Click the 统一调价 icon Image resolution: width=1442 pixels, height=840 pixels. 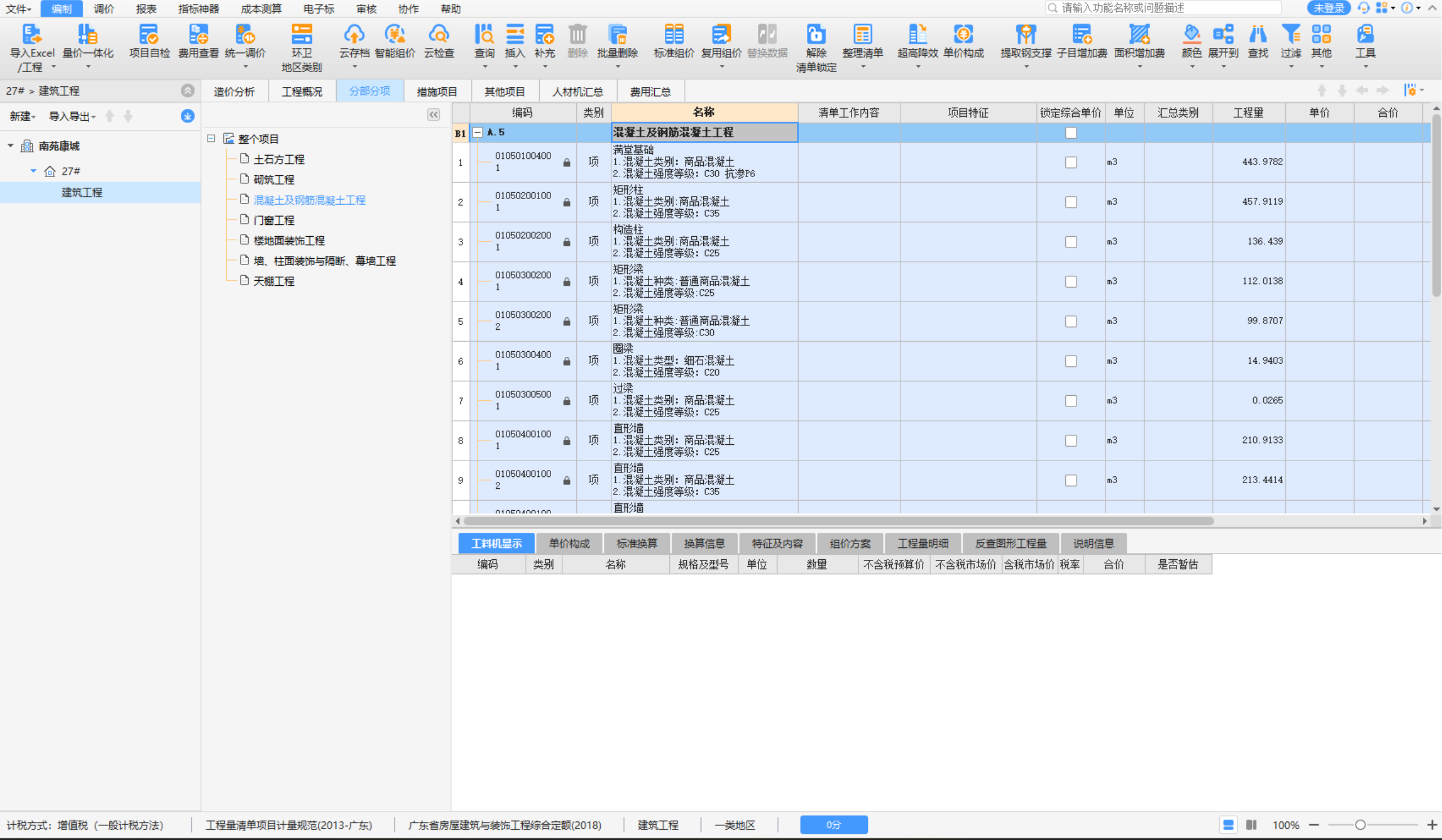[245, 46]
